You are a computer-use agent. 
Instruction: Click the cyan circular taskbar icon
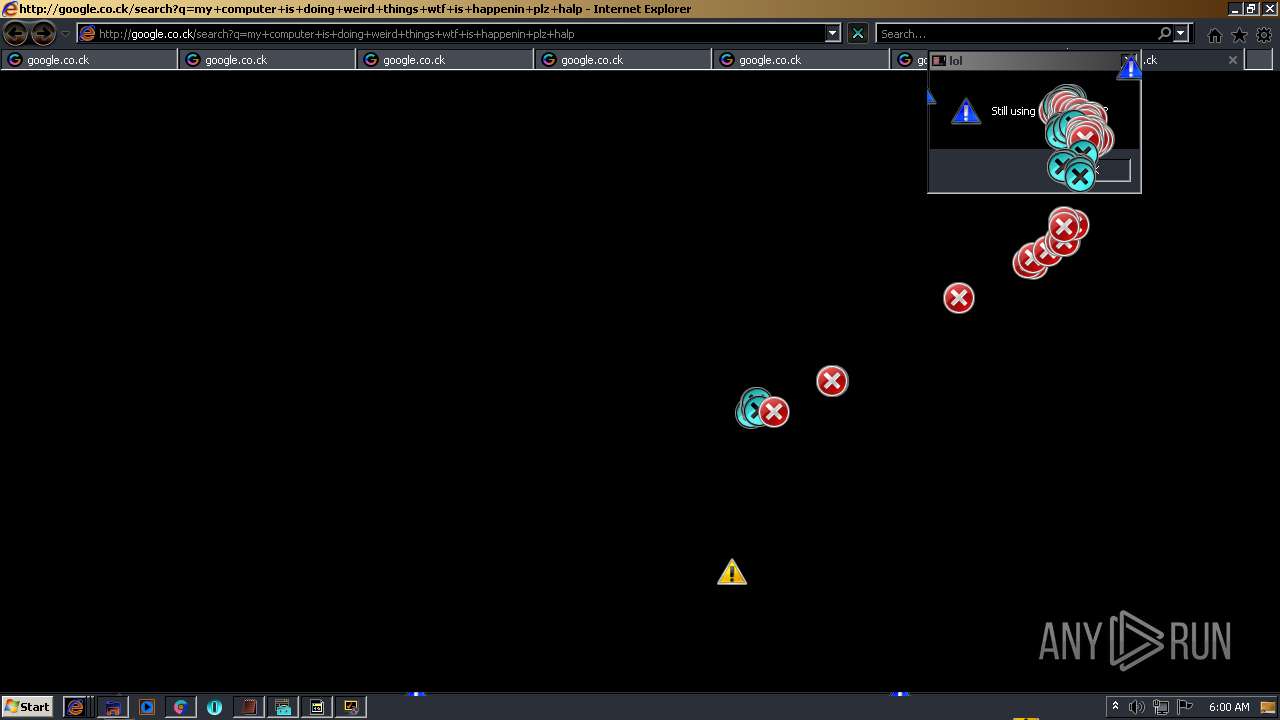click(x=214, y=707)
